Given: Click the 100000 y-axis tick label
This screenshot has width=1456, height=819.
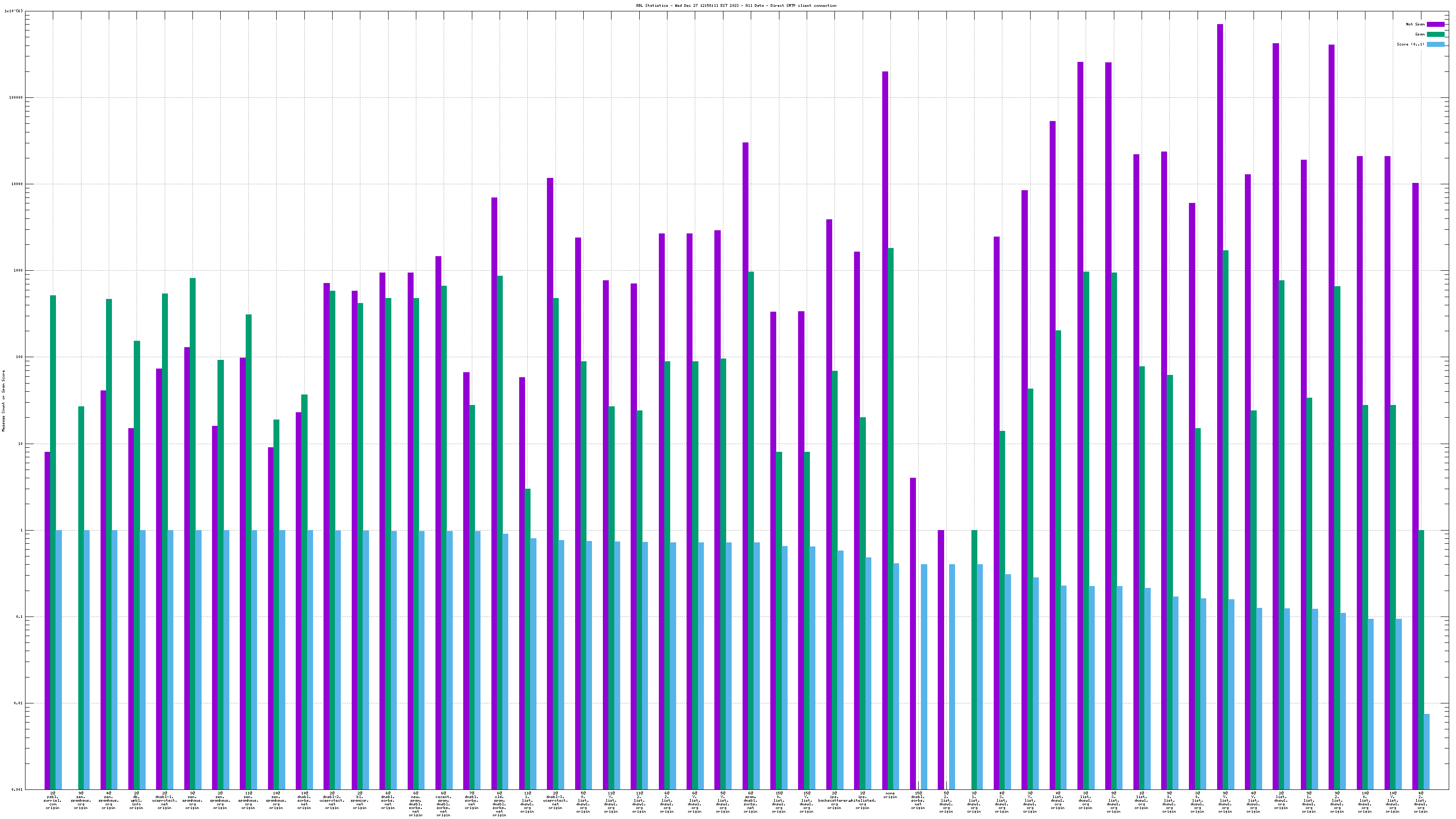Looking at the screenshot, I should pos(15,98).
